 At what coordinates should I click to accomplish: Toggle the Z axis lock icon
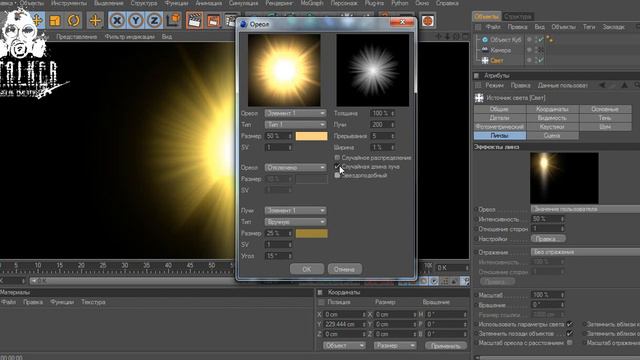[x=154, y=20]
